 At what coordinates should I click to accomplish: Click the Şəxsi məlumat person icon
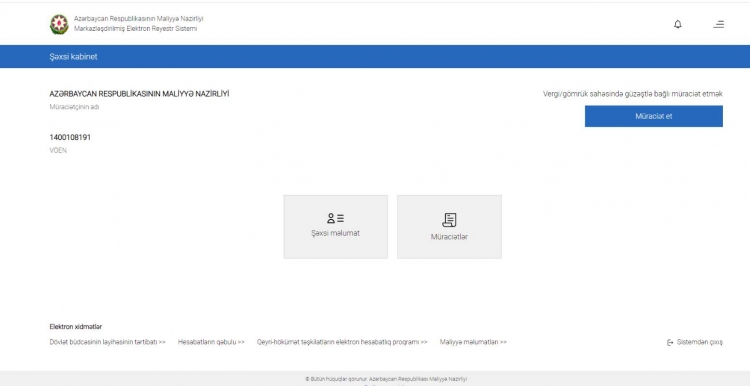[335, 219]
